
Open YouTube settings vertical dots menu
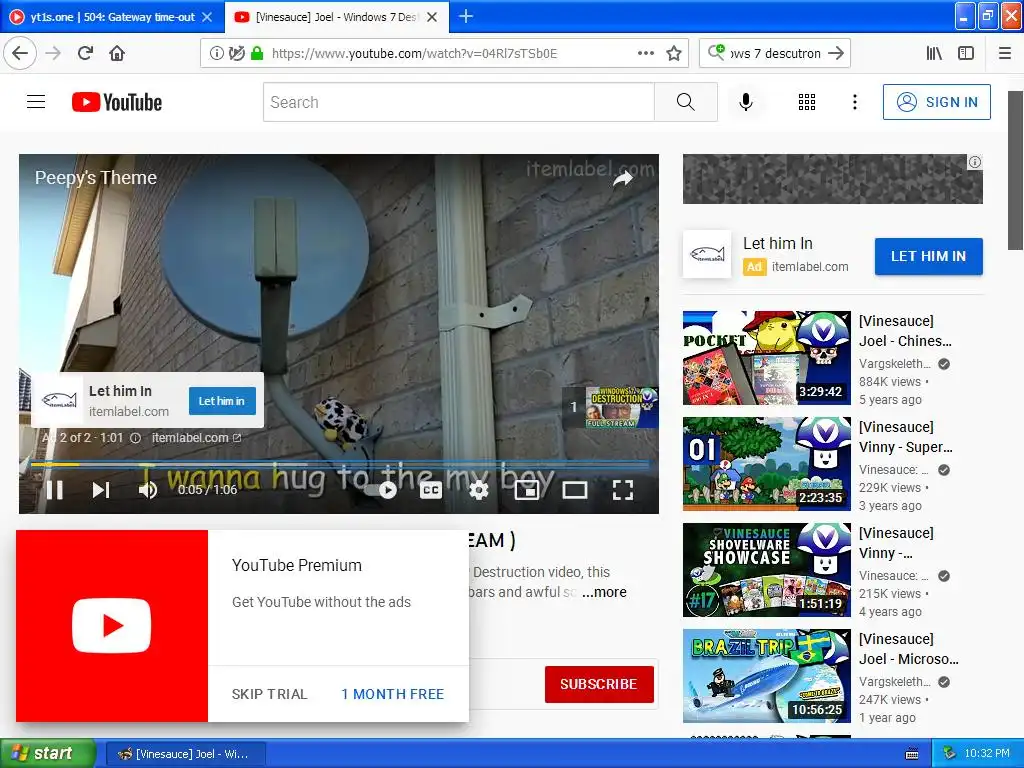[855, 102]
